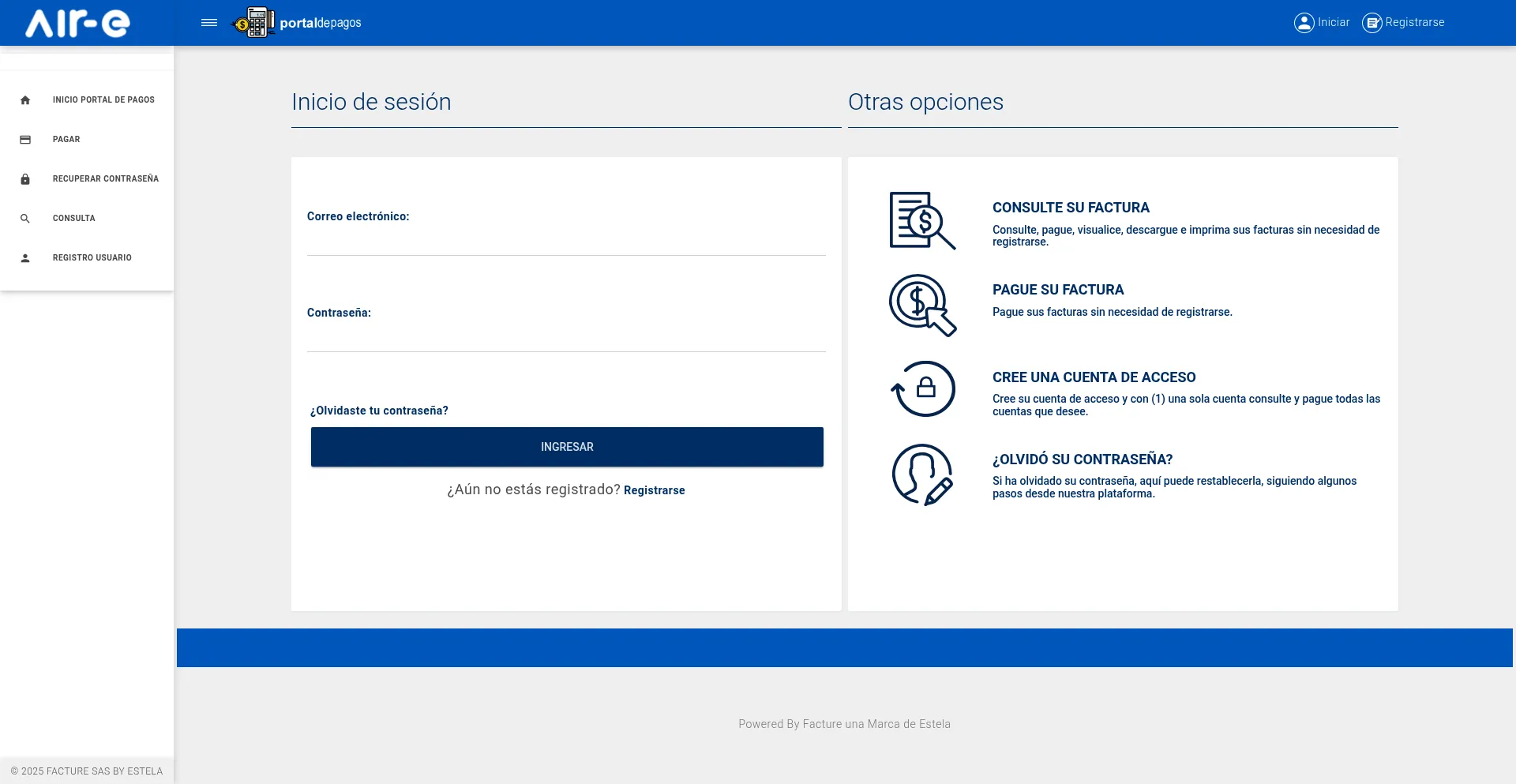Viewport: 1516px width, 784px height.
Task: Click the lock icon for Recuperar Contraseña
Action: (x=25, y=179)
